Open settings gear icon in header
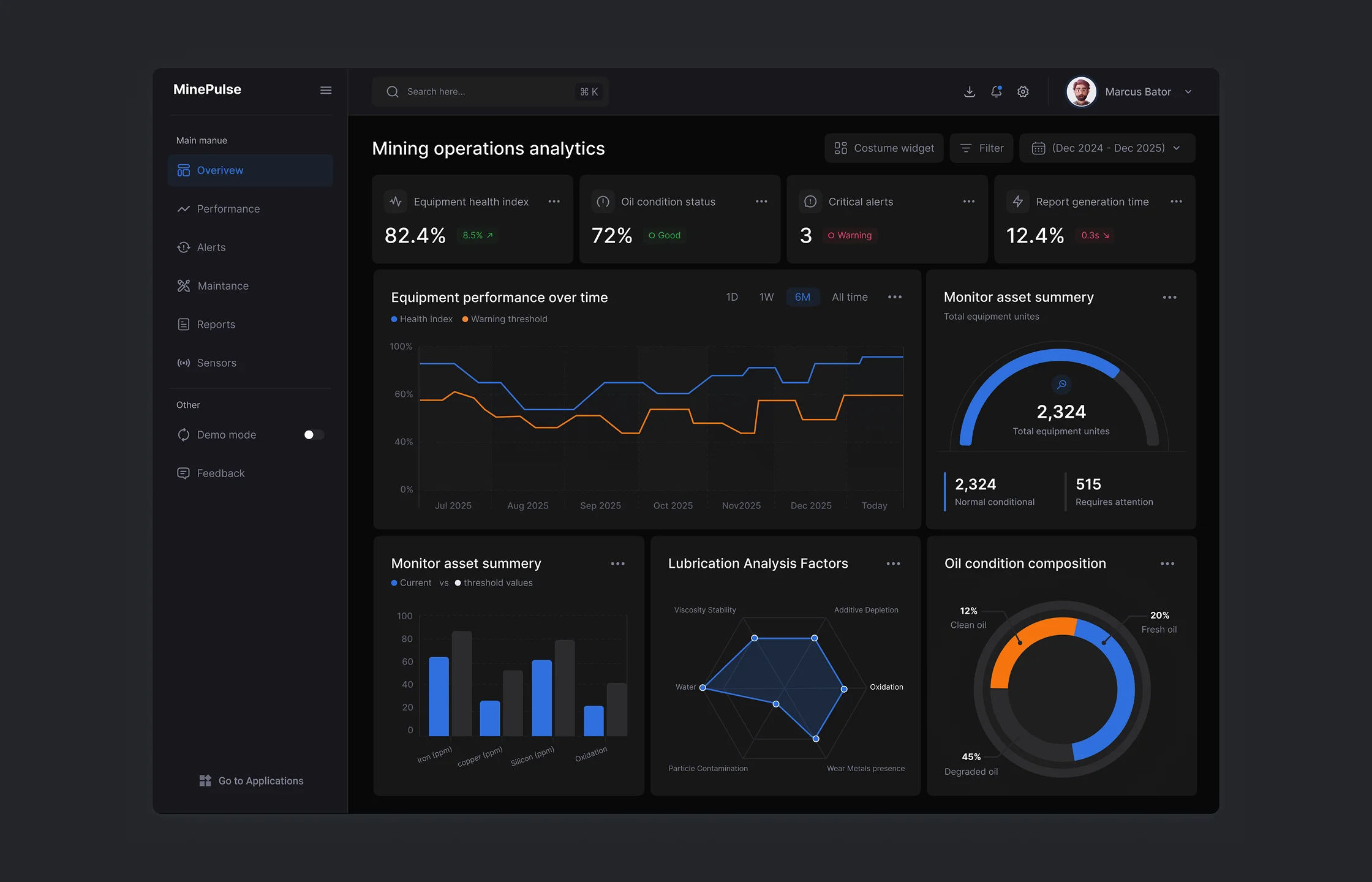Viewport: 1372px width, 882px height. (x=1023, y=92)
